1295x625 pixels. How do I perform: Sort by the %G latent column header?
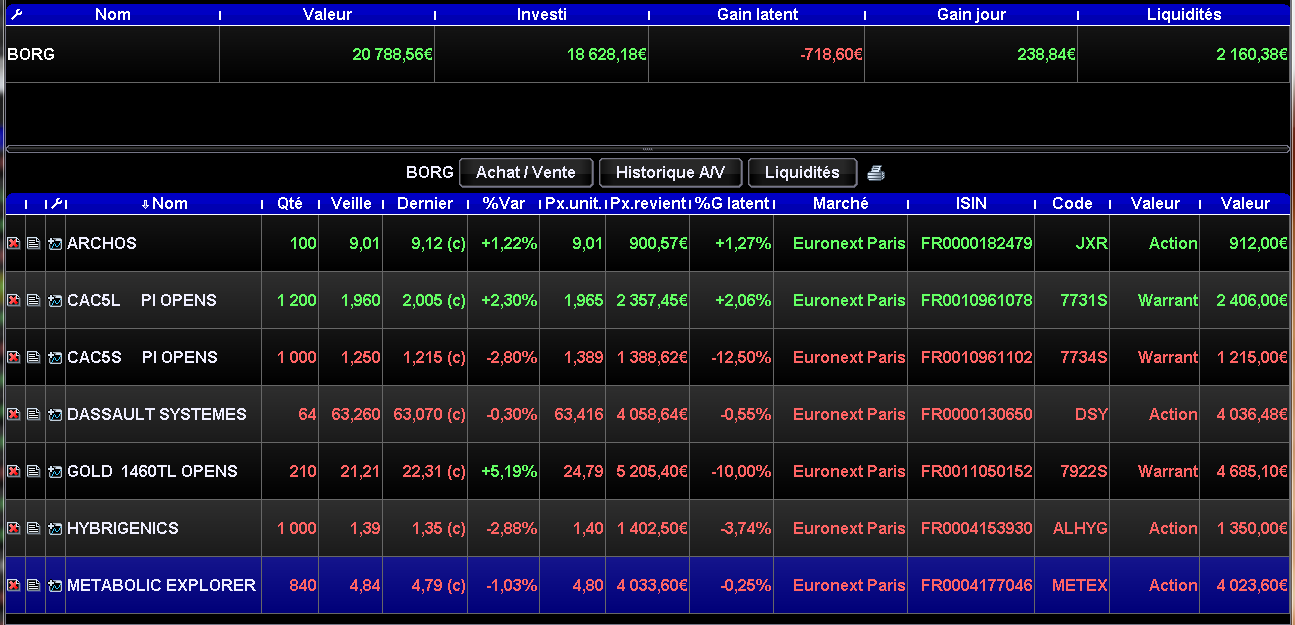point(733,203)
